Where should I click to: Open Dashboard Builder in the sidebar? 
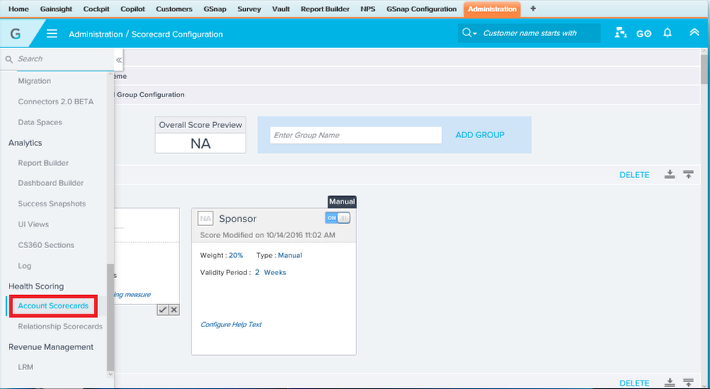51,183
